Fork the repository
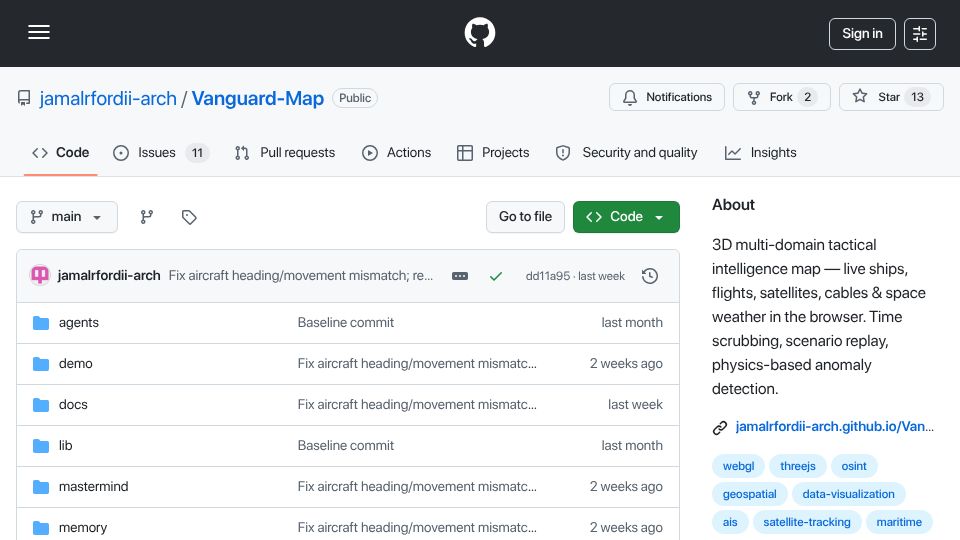Screen dimensions: 960x540 click(x=782, y=97)
